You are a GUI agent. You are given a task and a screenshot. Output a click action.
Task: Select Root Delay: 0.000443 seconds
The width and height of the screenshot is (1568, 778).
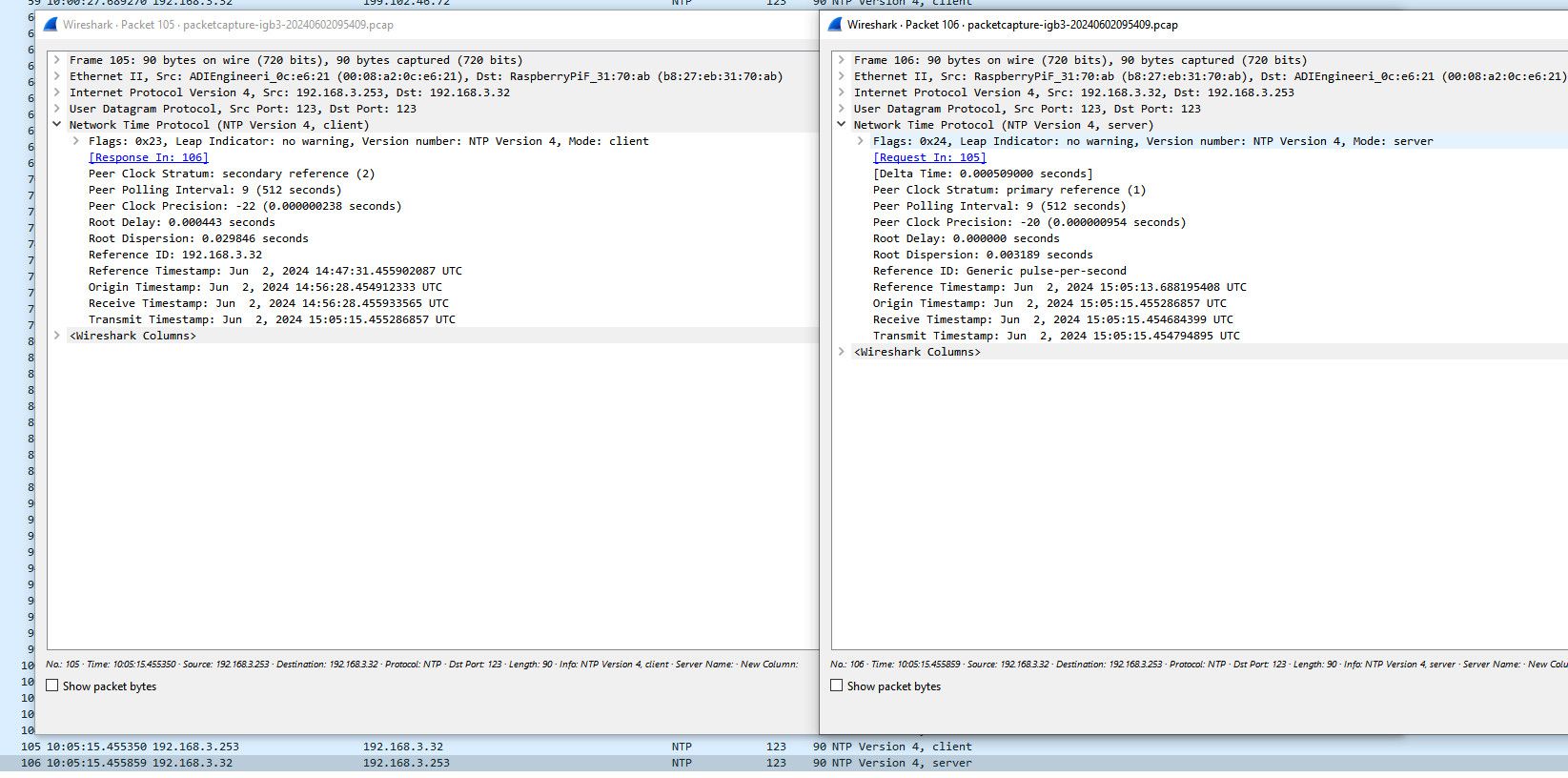(182, 222)
